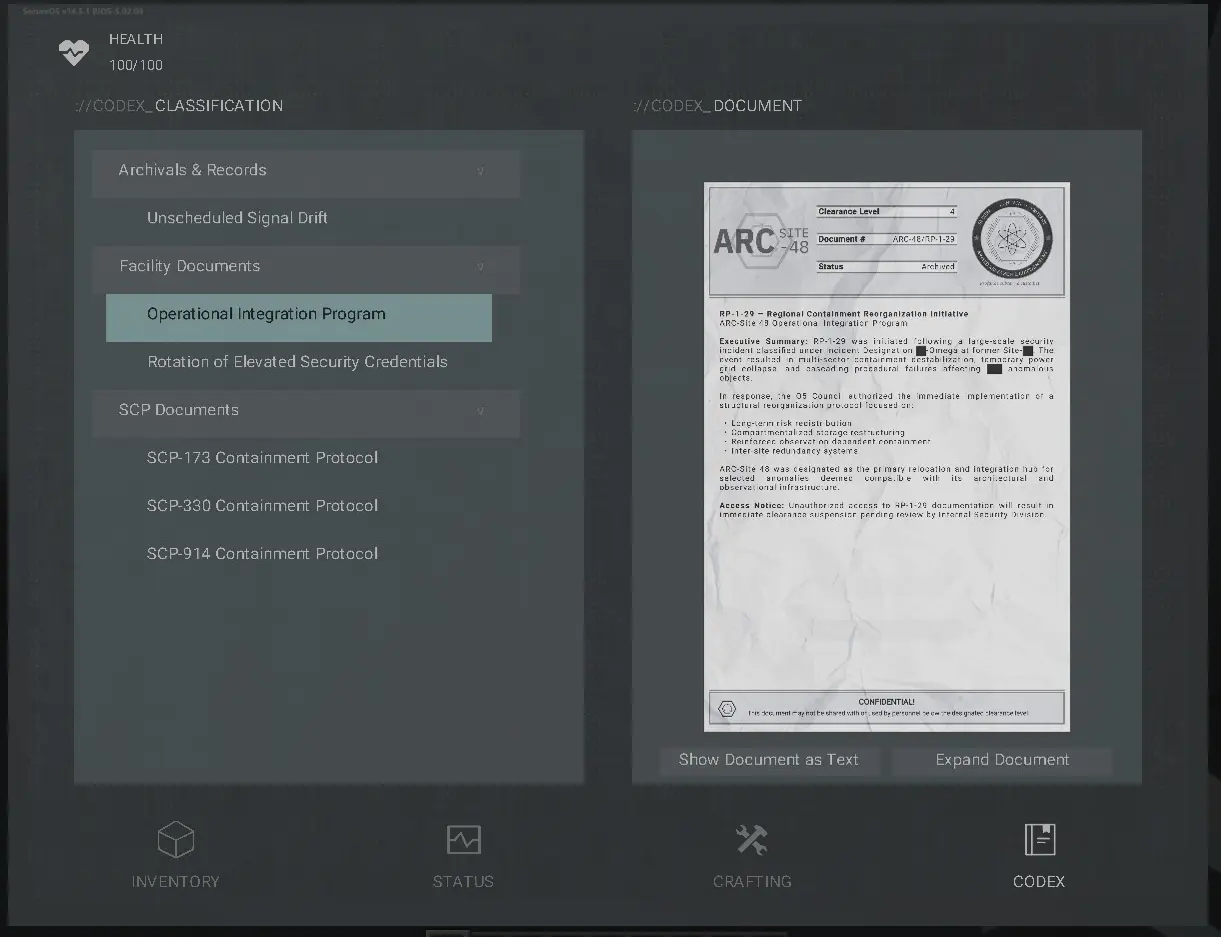Click the Expand Document button
This screenshot has width=1221, height=937.
click(x=1002, y=760)
